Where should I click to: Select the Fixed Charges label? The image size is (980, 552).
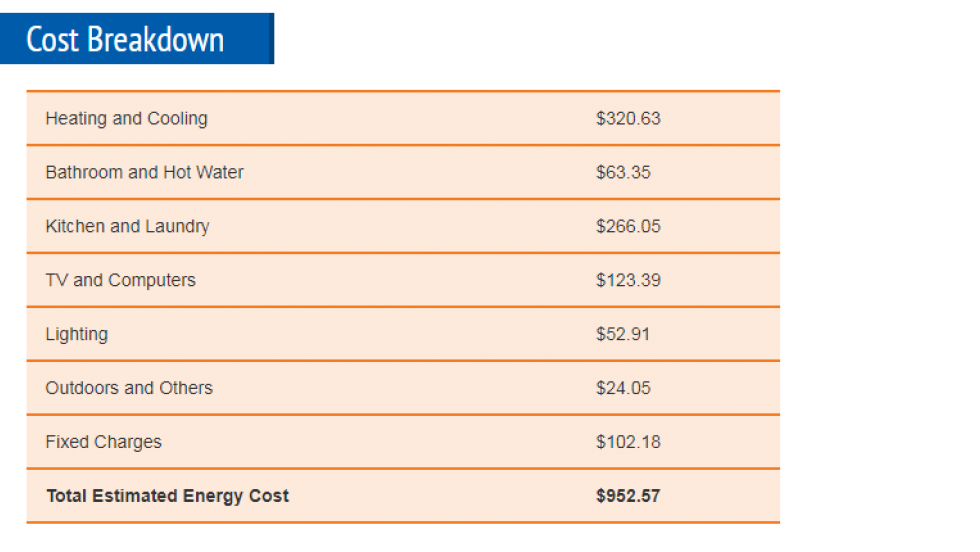click(x=103, y=442)
